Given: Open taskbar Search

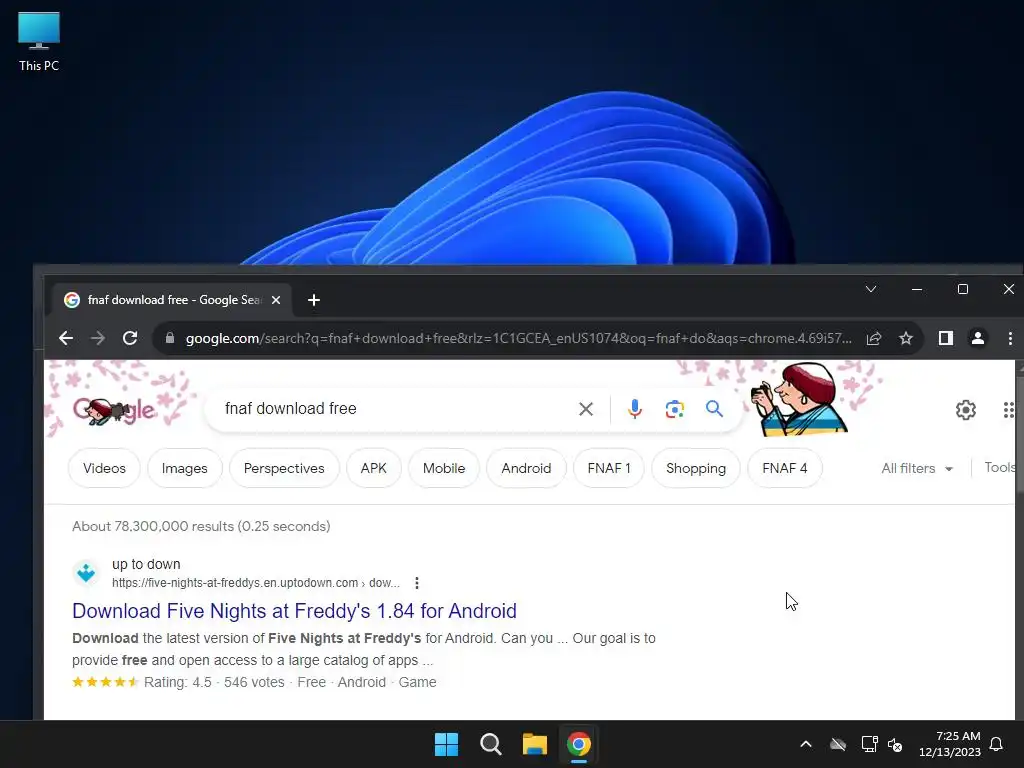Looking at the screenshot, I should (490, 744).
